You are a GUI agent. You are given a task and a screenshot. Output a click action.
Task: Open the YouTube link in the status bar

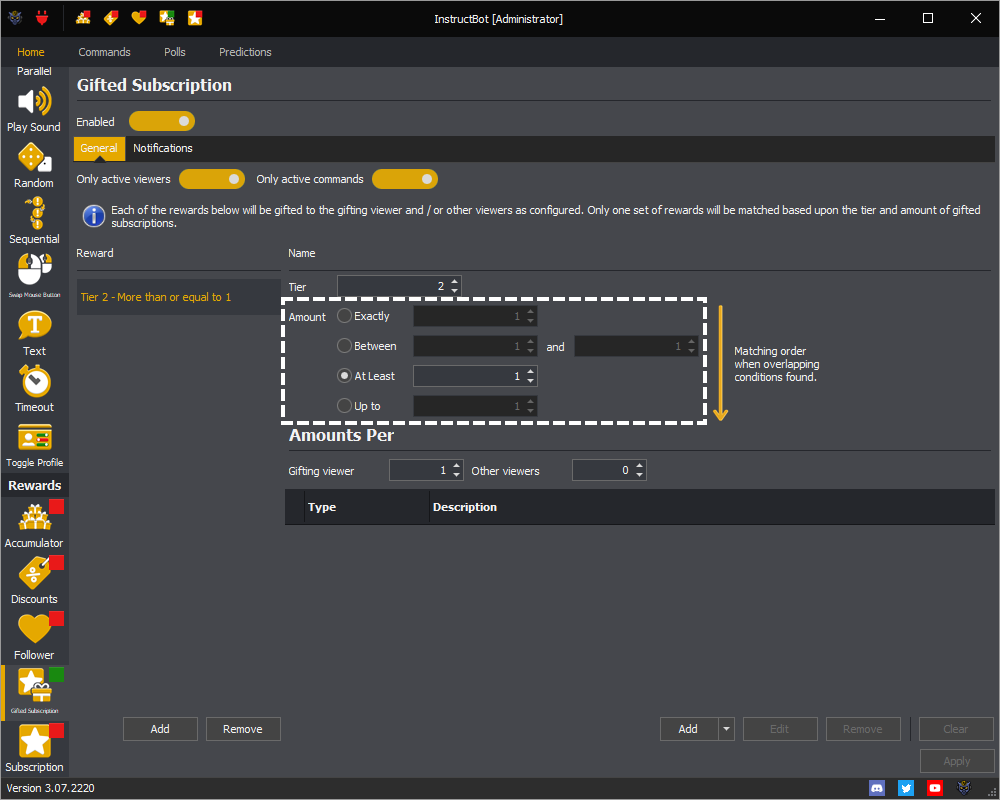click(x=935, y=788)
